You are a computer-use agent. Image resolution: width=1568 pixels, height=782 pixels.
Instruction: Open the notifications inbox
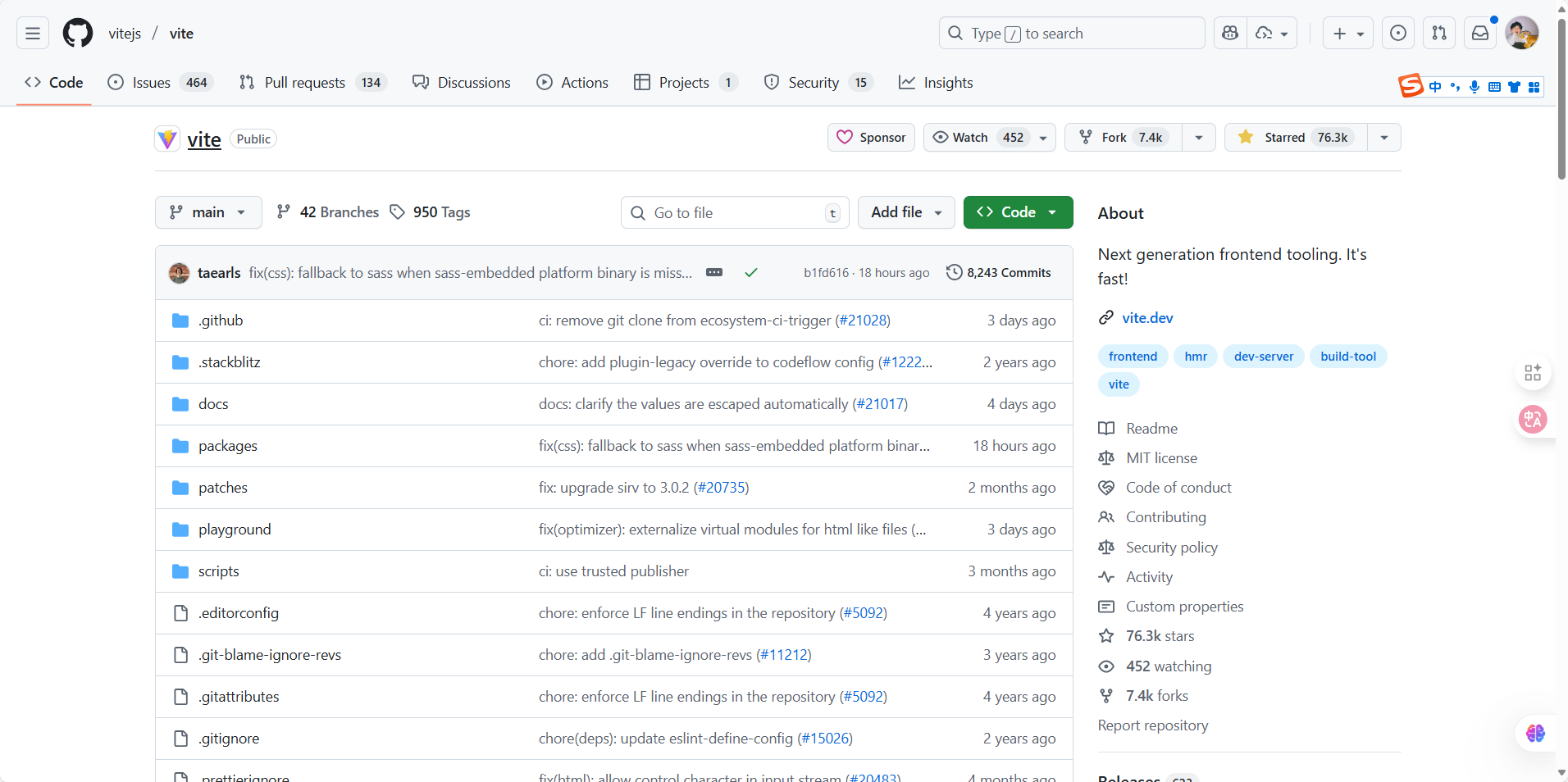click(x=1480, y=34)
